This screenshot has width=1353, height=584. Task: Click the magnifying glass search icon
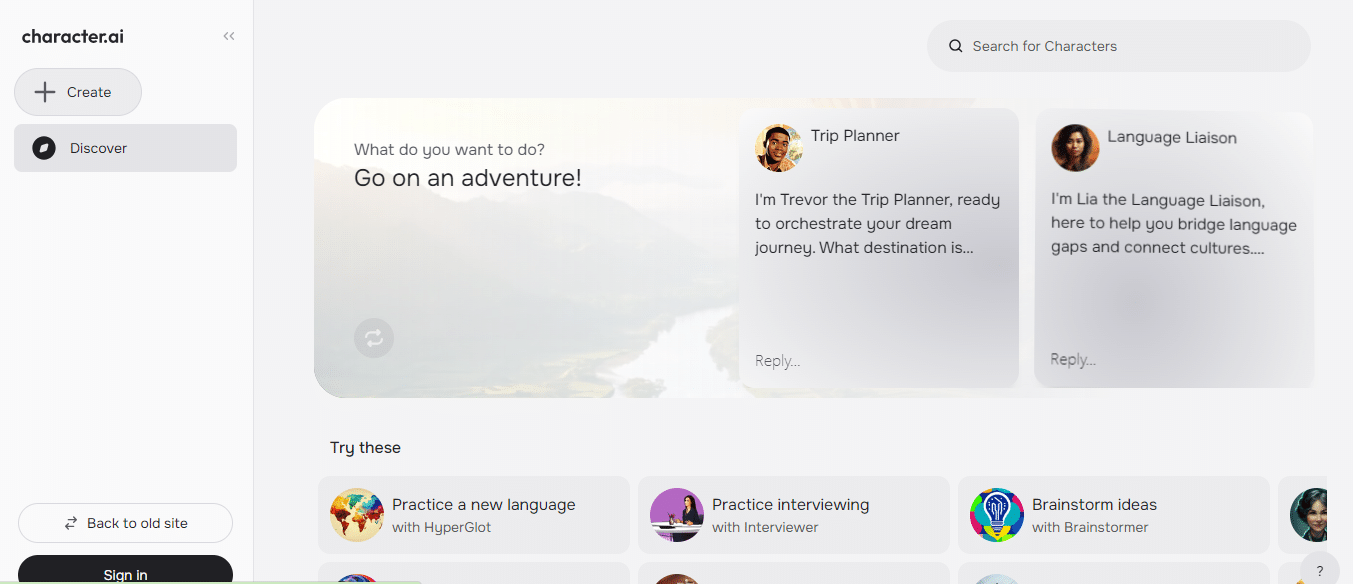tap(956, 46)
